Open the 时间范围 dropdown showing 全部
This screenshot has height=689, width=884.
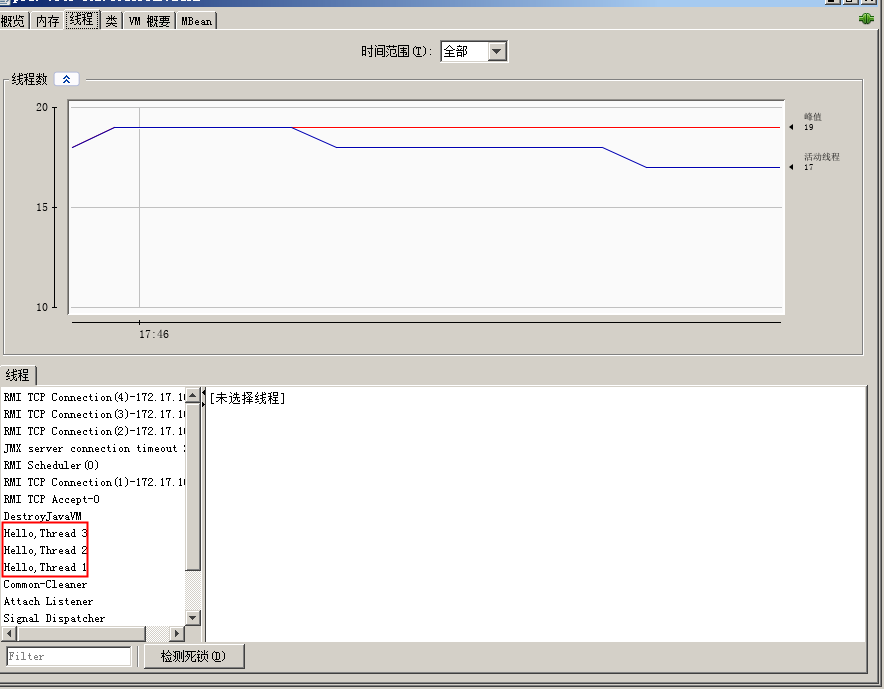coord(474,51)
